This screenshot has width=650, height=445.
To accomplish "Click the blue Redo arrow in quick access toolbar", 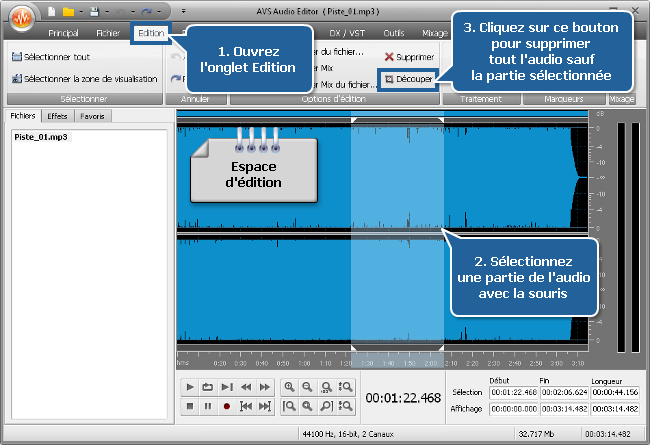I will 146,12.
